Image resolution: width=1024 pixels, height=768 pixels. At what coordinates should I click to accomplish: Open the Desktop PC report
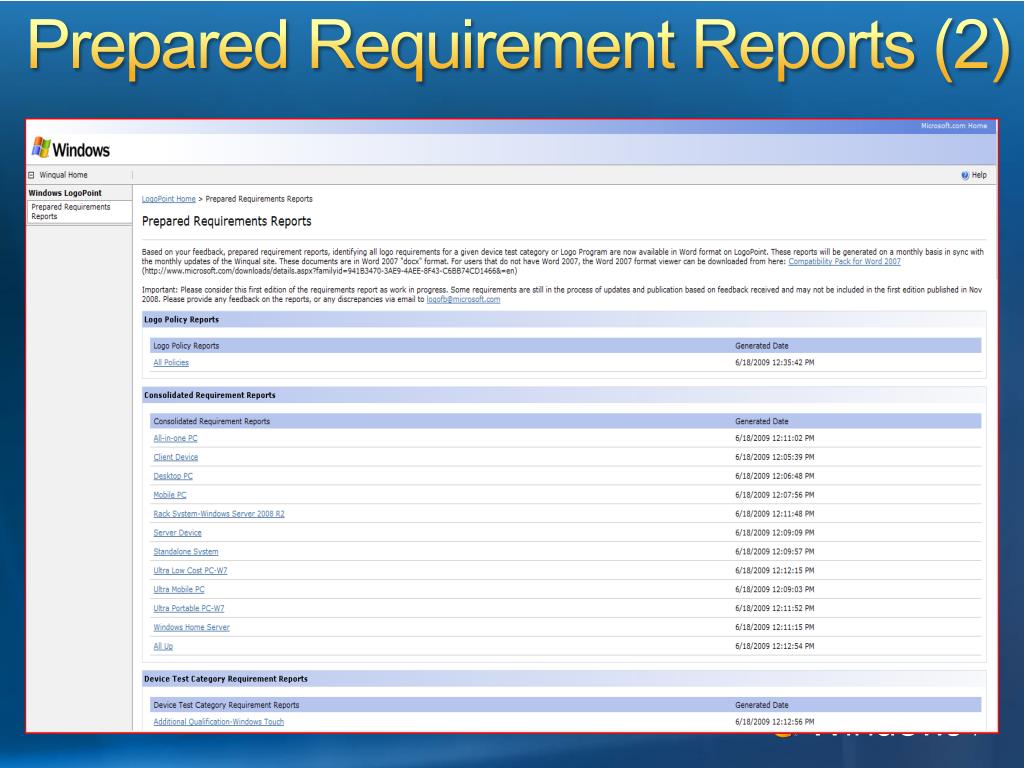173,476
